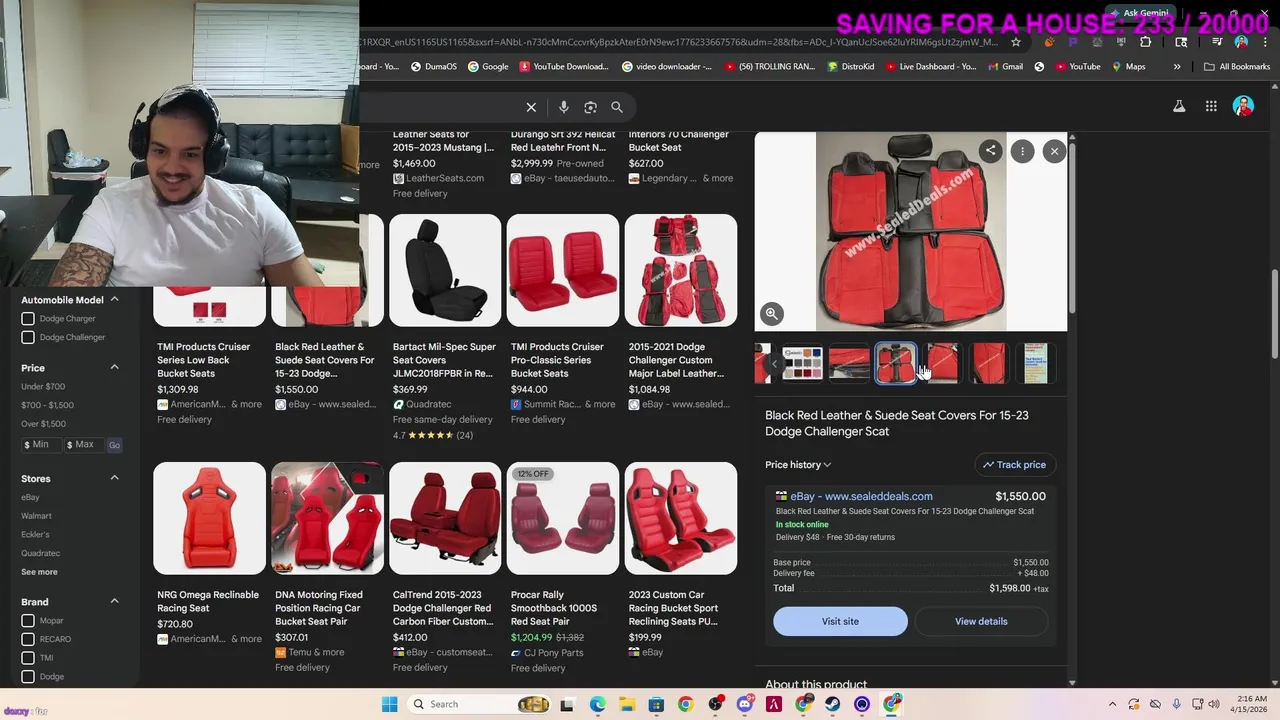The height and width of the screenshot is (720, 1280).
Task: Expand the Price history dropdown
Action: tap(798, 465)
